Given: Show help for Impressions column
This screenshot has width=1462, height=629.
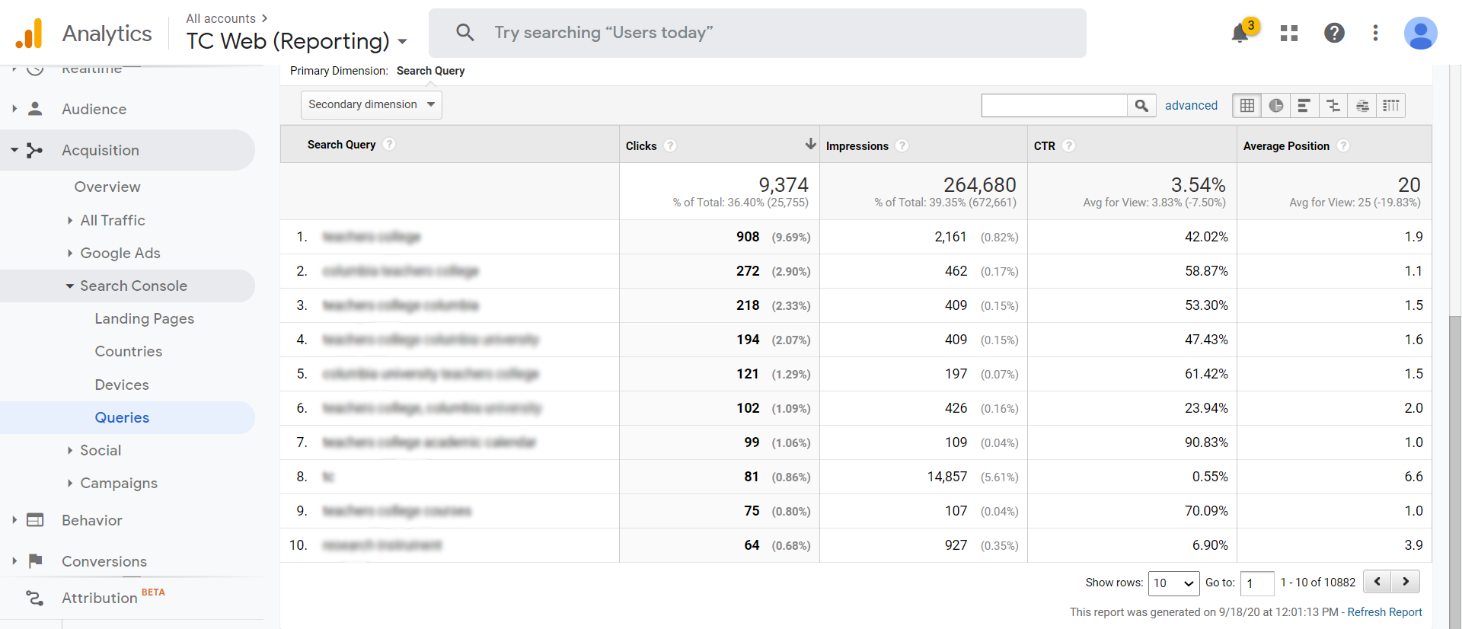Looking at the screenshot, I should pyautogui.click(x=902, y=145).
